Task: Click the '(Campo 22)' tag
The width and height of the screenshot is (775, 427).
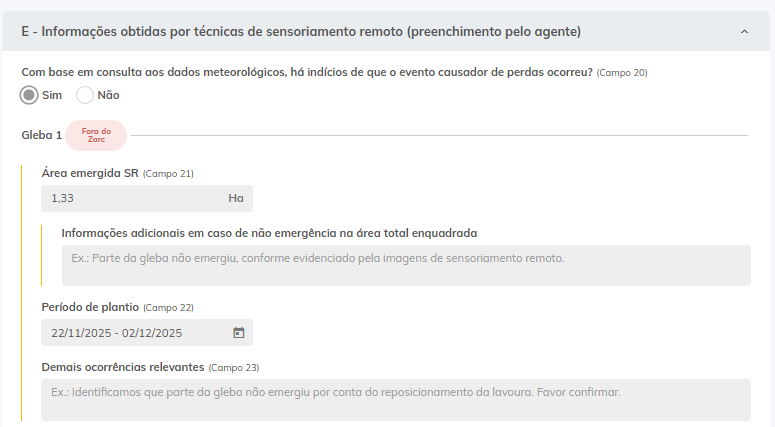Action: (x=168, y=308)
